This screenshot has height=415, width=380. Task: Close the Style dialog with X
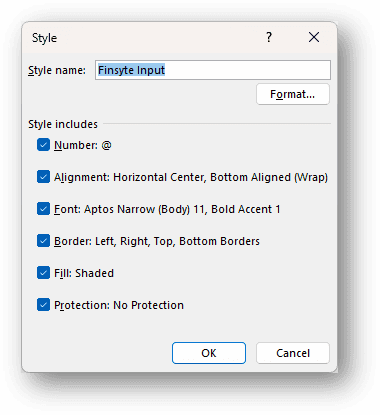(x=314, y=37)
